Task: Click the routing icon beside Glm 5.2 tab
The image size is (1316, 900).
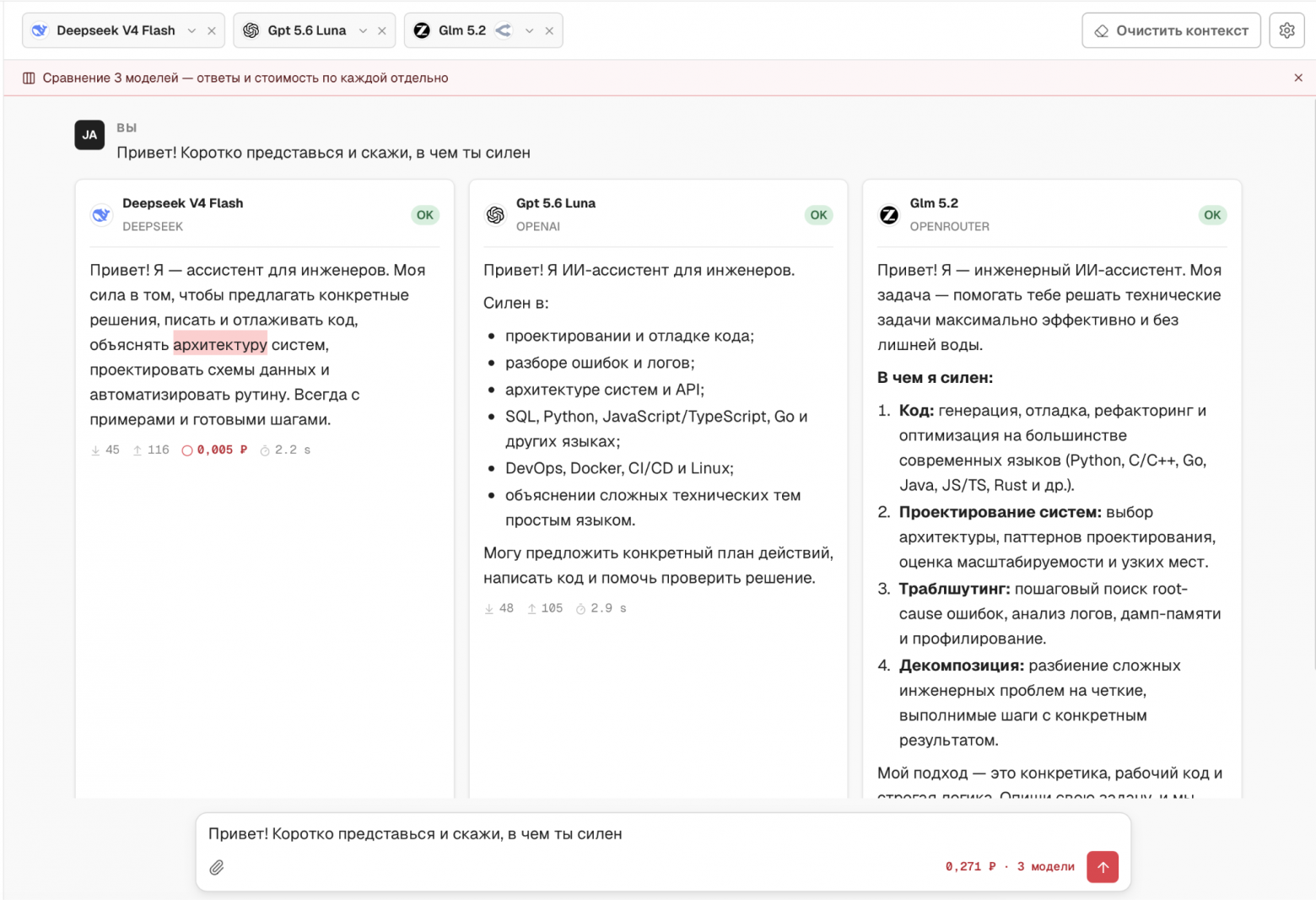Action: pyautogui.click(x=504, y=30)
